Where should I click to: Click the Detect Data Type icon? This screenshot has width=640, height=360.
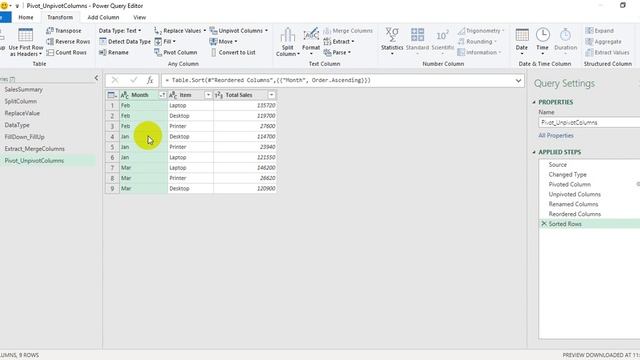tap(103, 42)
